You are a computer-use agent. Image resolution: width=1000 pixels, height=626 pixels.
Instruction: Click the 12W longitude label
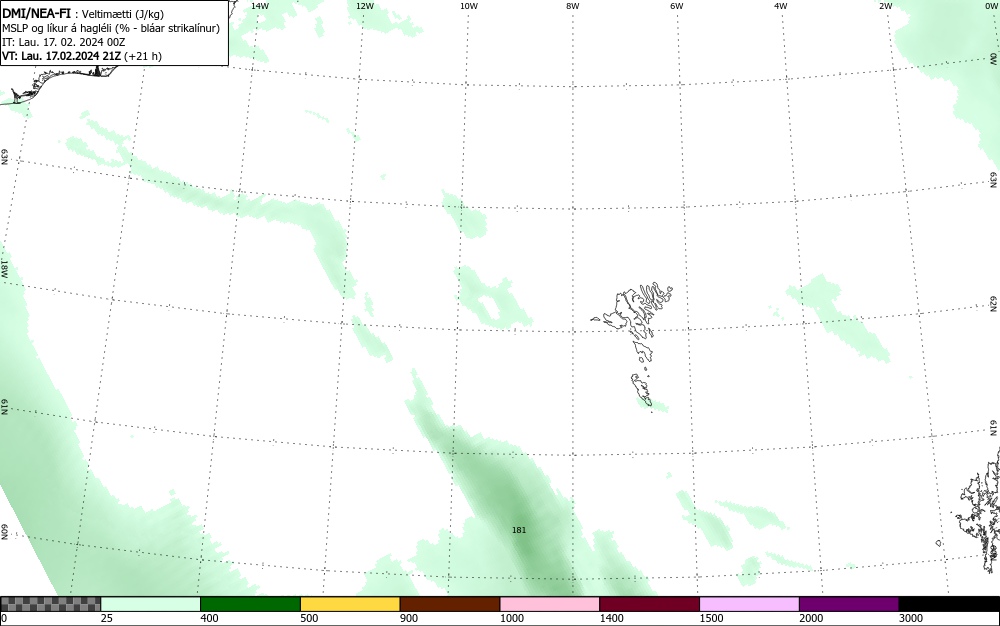tap(364, 6)
